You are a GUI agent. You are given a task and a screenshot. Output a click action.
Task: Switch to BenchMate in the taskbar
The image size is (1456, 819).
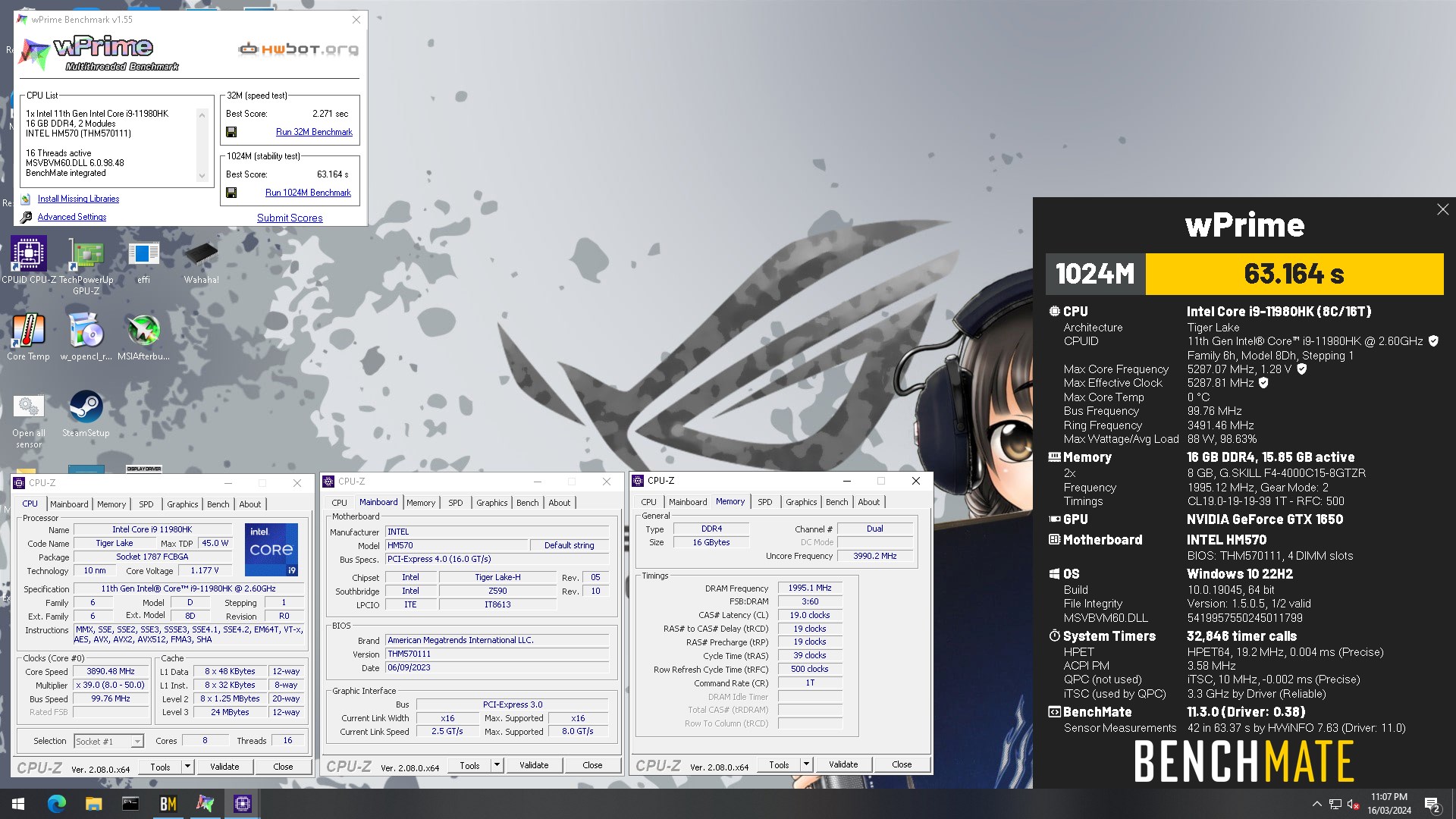tap(168, 804)
